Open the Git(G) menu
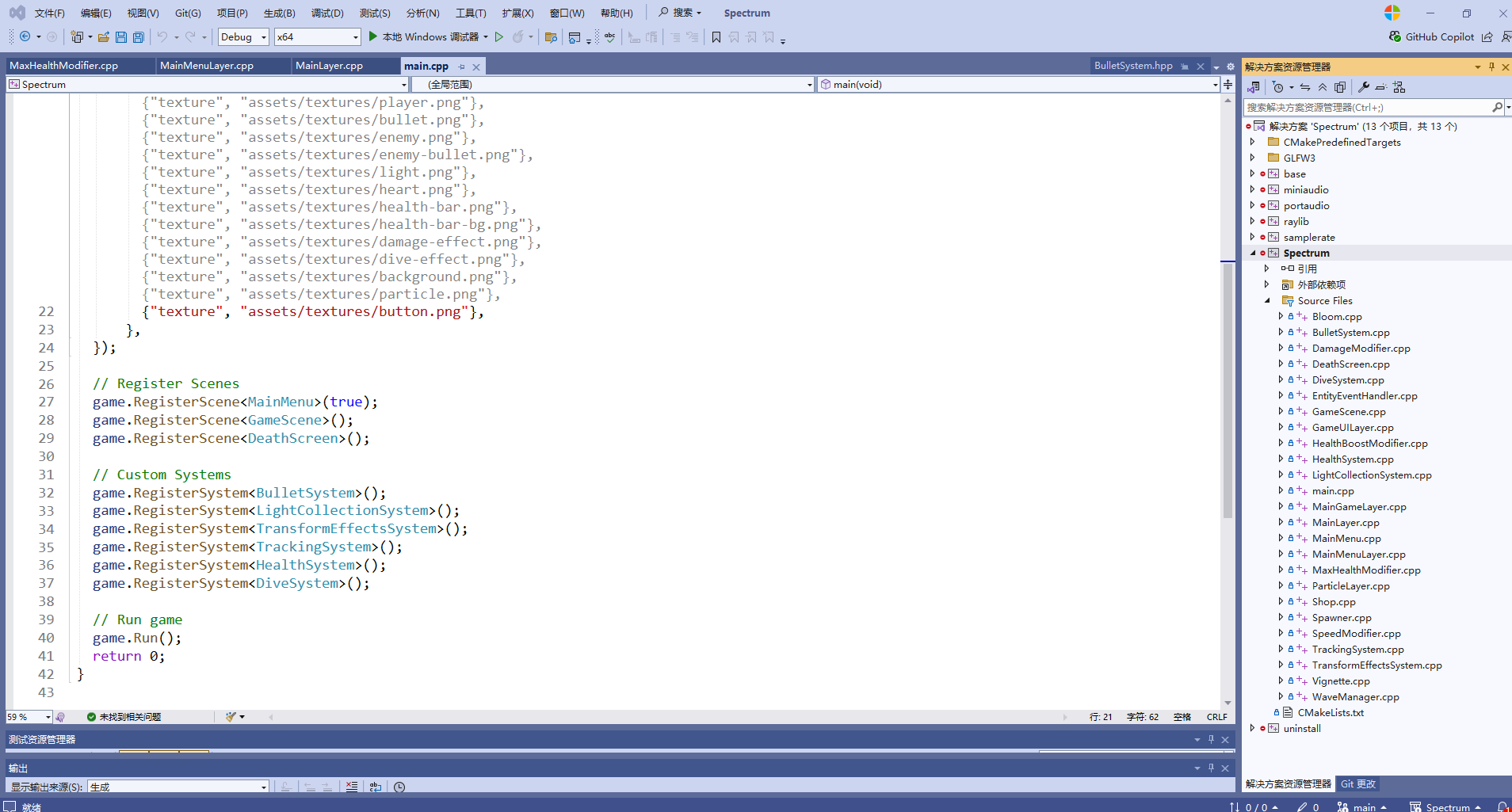This screenshot has width=1512, height=812. point(188,13)
